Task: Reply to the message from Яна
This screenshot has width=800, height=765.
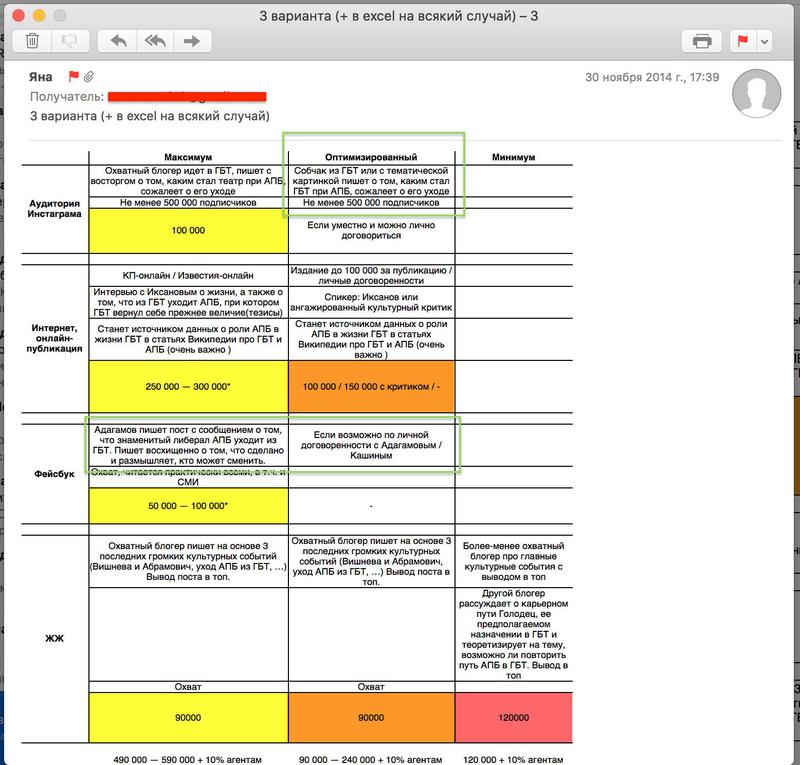Action: (x=118, y=41)
